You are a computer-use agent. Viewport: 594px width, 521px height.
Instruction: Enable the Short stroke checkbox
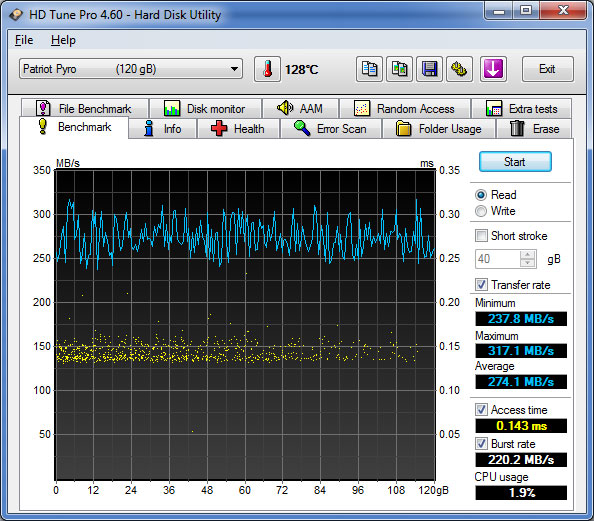(x=481, y=236)
